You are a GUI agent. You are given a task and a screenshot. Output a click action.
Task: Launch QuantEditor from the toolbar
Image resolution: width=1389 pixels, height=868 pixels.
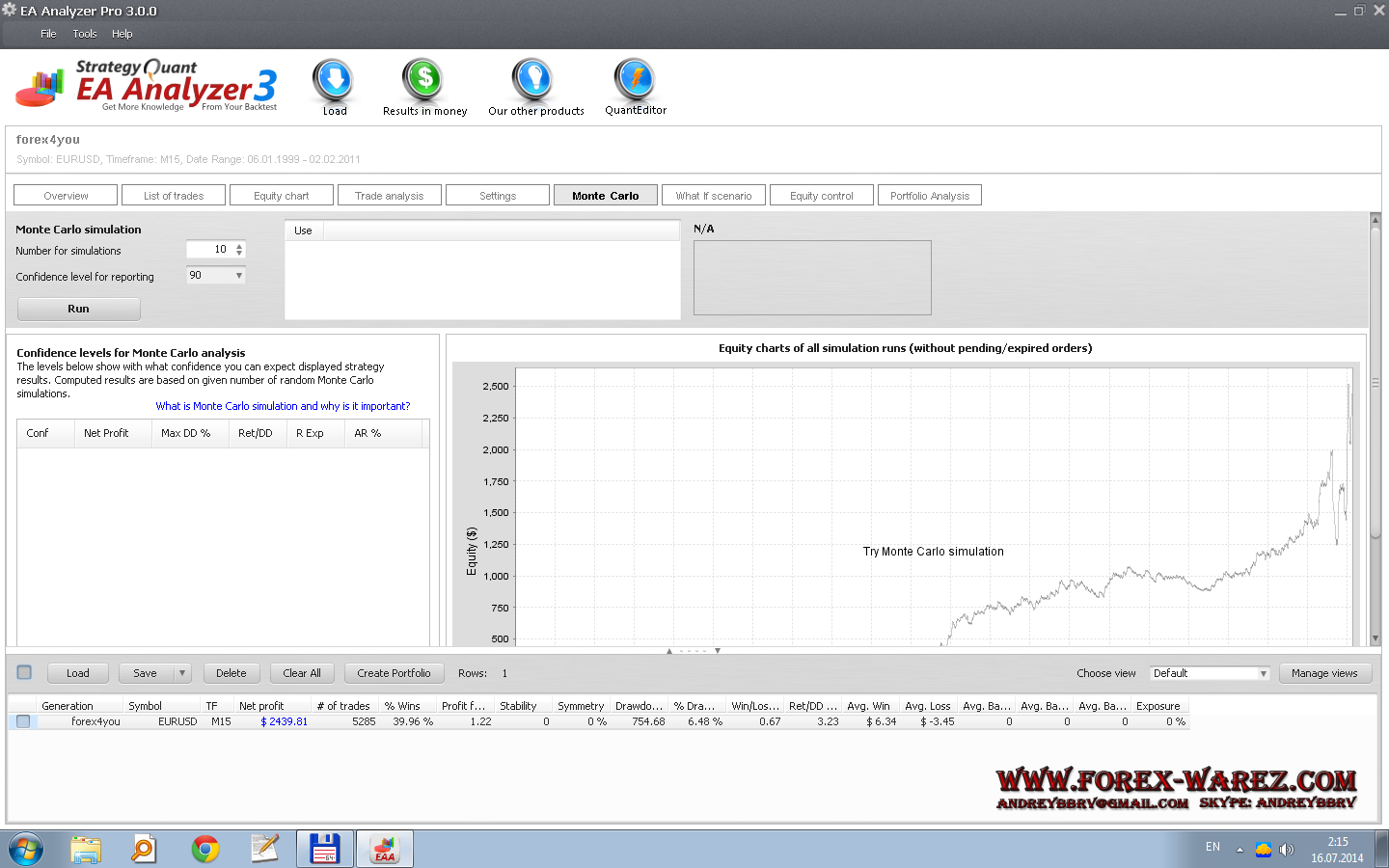click(x=635, y=81)
